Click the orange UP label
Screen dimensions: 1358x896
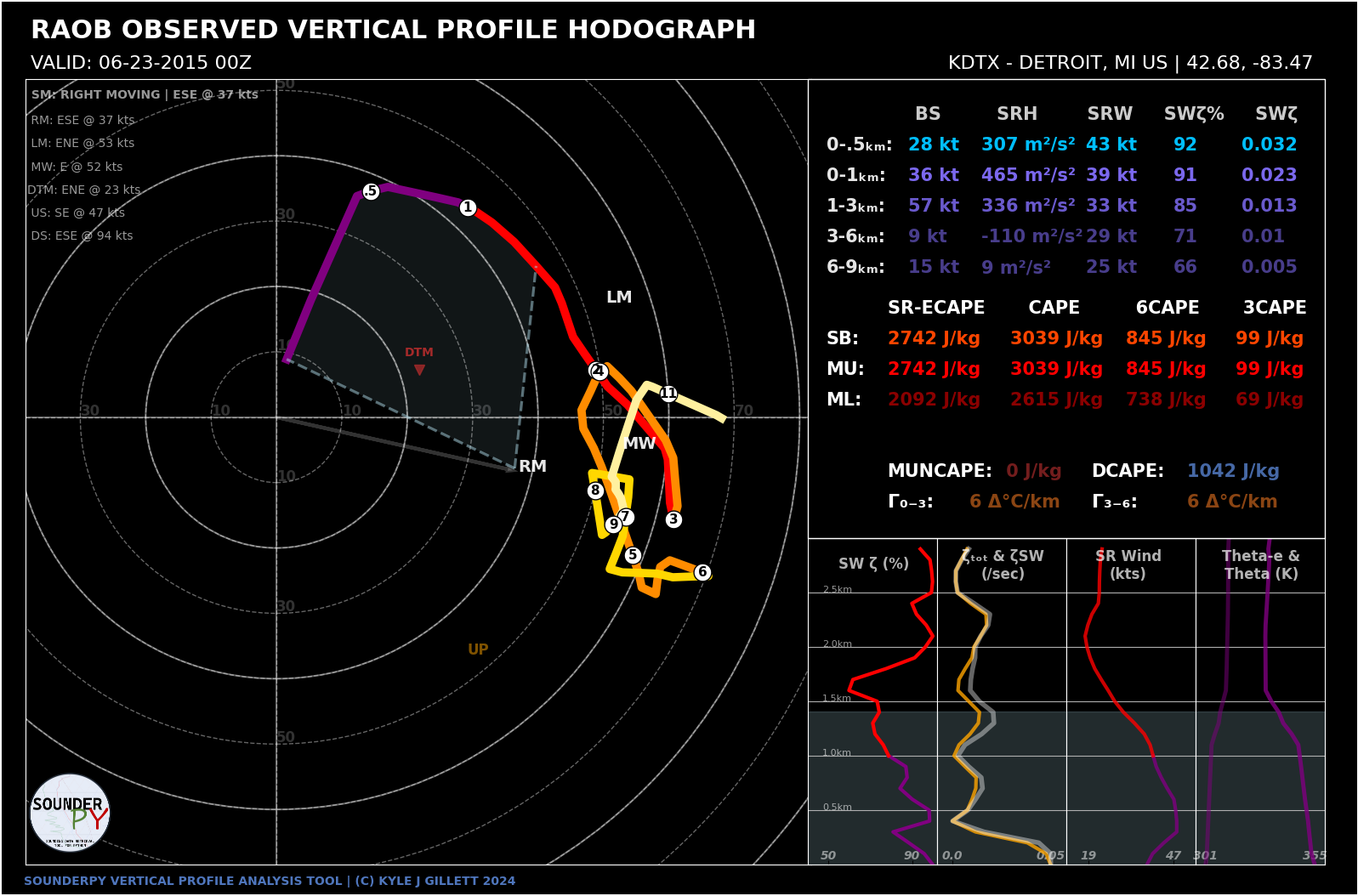[478, 649]
